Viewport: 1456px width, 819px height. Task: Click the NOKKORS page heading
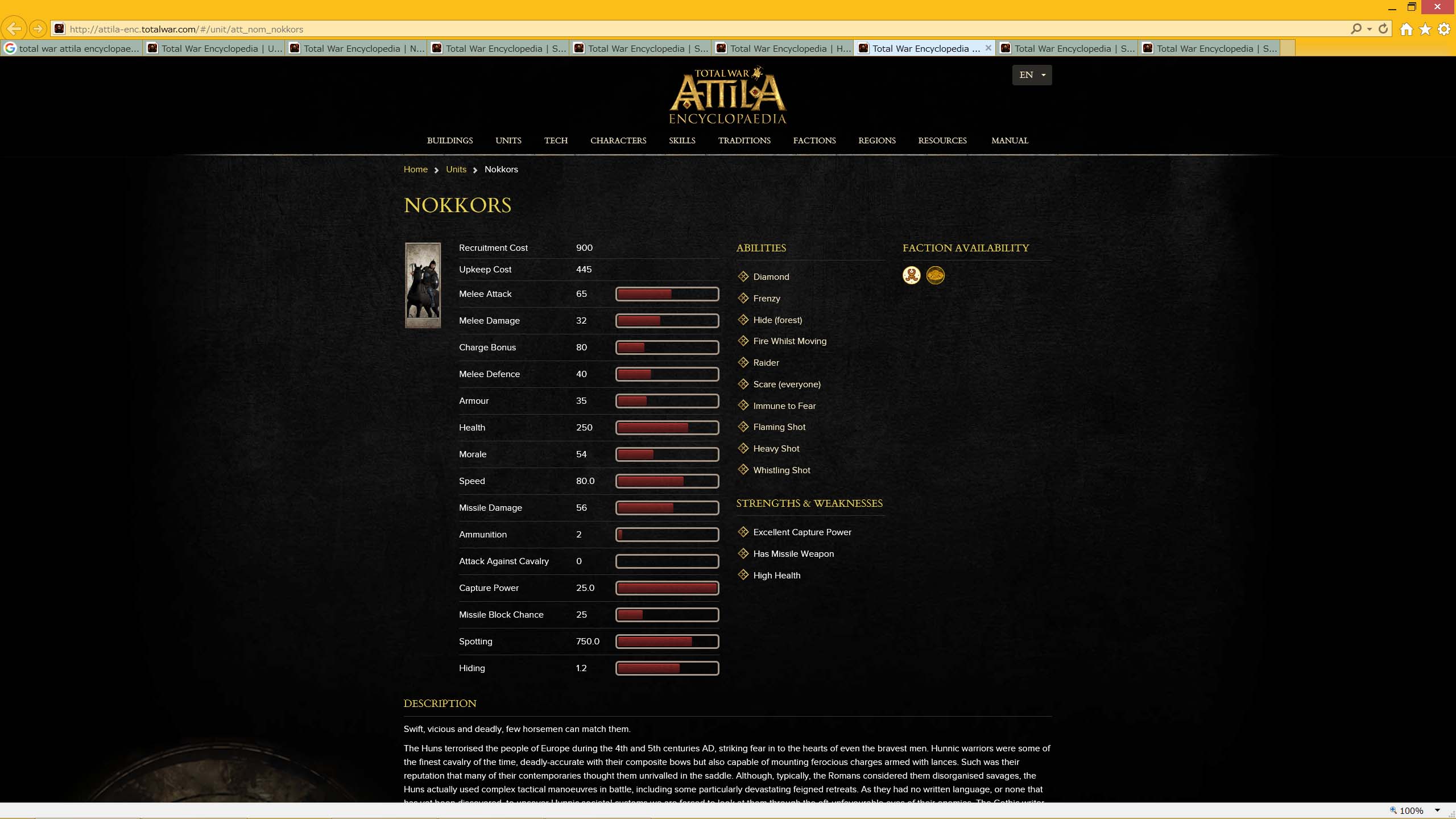457,205
